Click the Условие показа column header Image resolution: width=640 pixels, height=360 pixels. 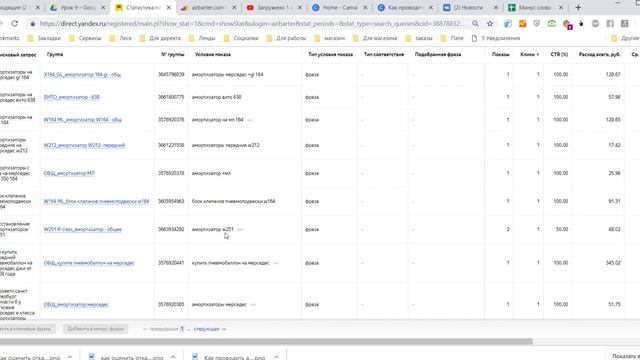point(213,54)
